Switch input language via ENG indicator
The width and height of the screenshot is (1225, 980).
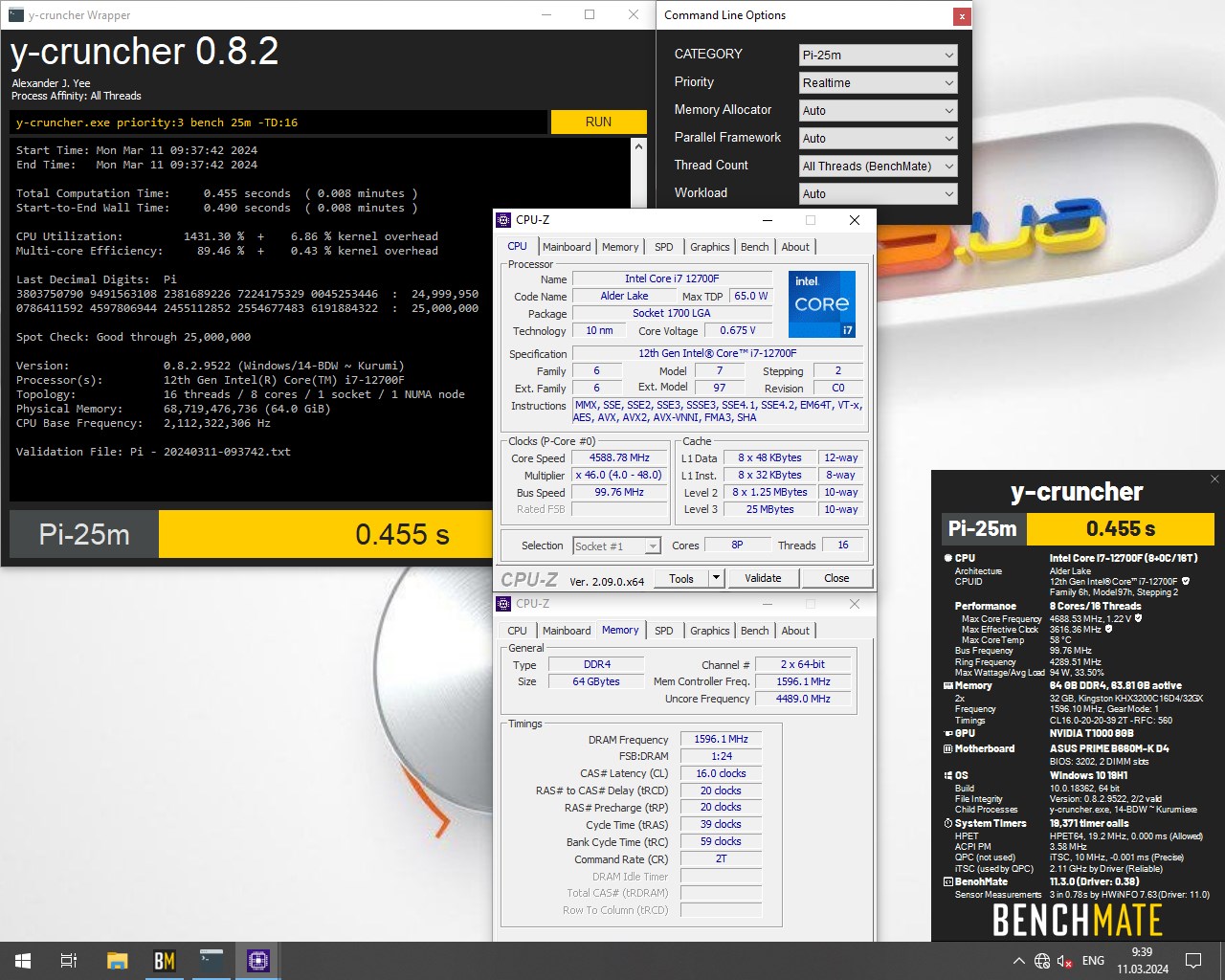click(x=1093, y=961)
